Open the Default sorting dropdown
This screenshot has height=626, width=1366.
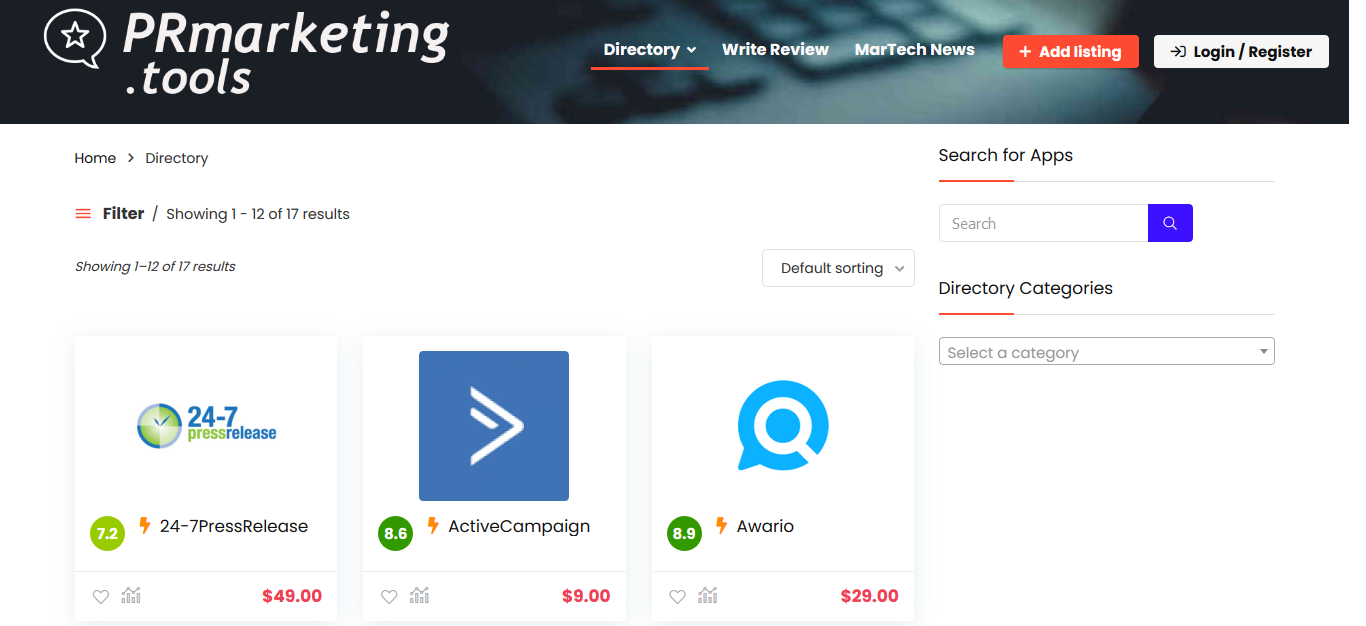tap(838, 268)
